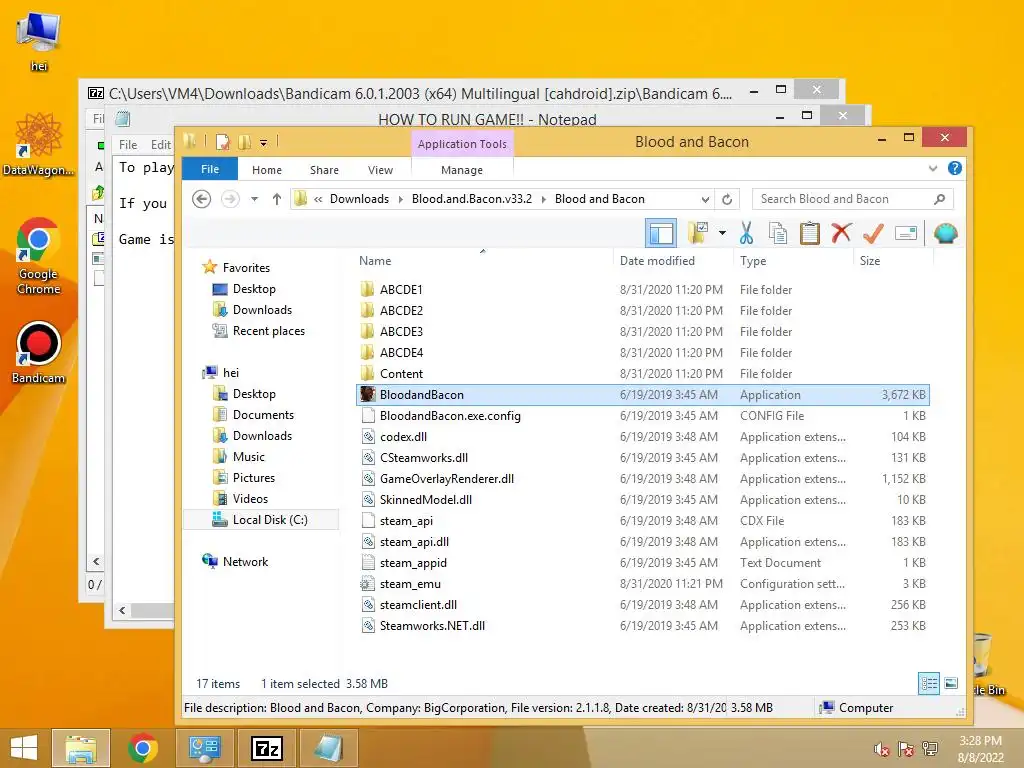Image resolution: width=1024 pixels, height=768 pixels.
Task: Switch to the Home ribbon tab
Action: click(266, 170)
